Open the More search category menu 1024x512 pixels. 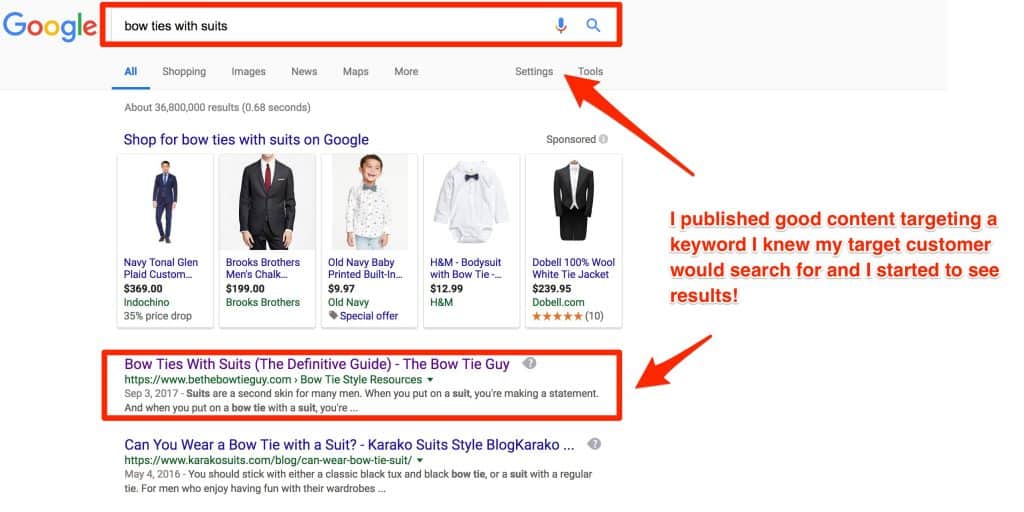(x=406, y=72)
